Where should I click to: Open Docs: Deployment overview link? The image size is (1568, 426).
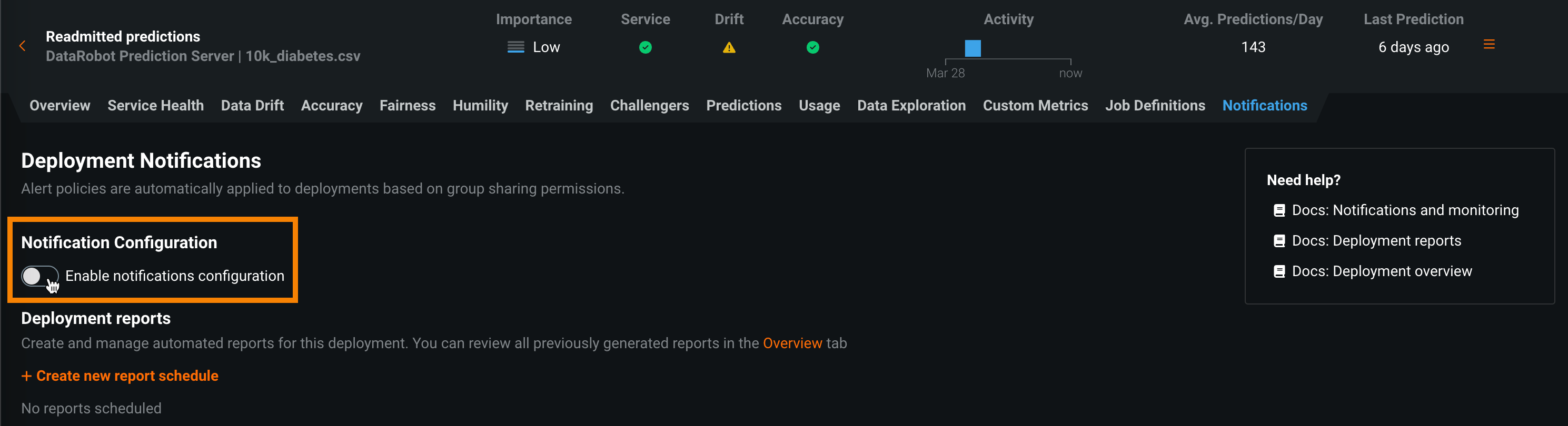click(x=1382, y=272)
